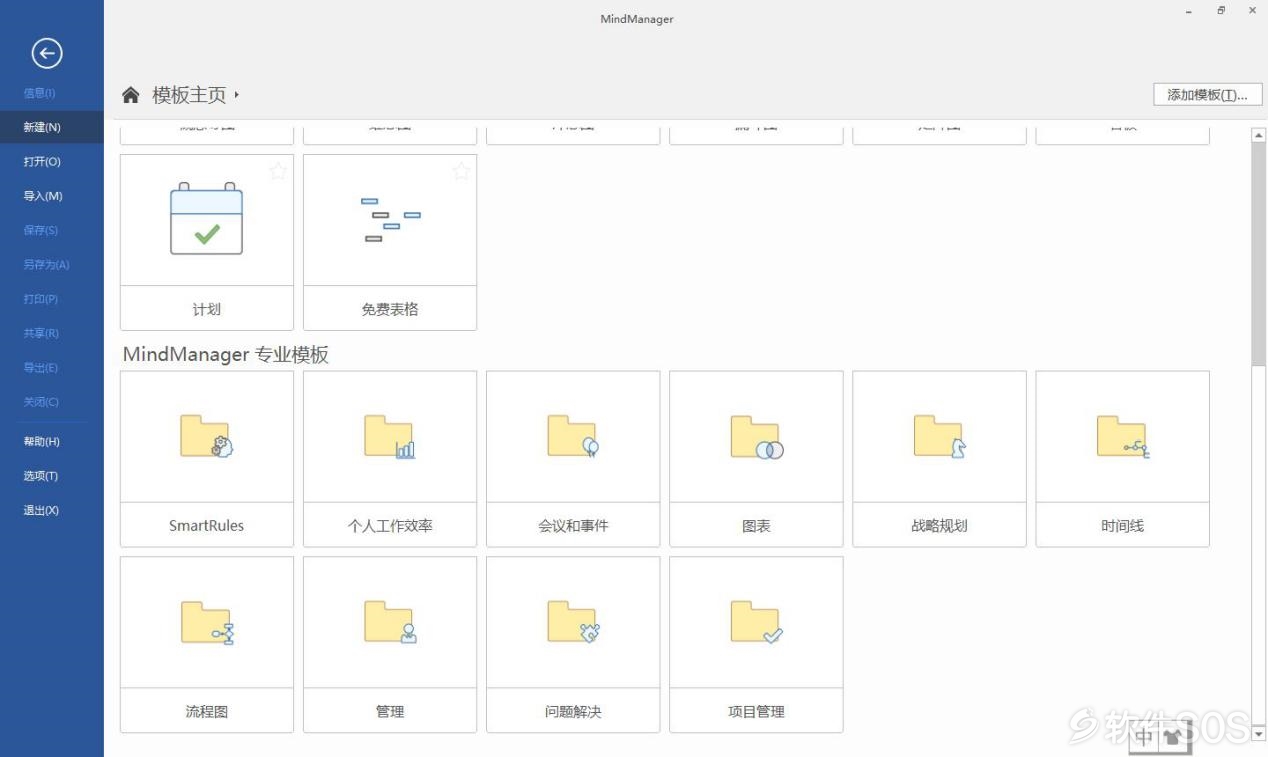The width and height of the screenshot is (1268, 757).
Task: Click the 时间线 label
Action: pyautogui.click(x=1122, y=525)
